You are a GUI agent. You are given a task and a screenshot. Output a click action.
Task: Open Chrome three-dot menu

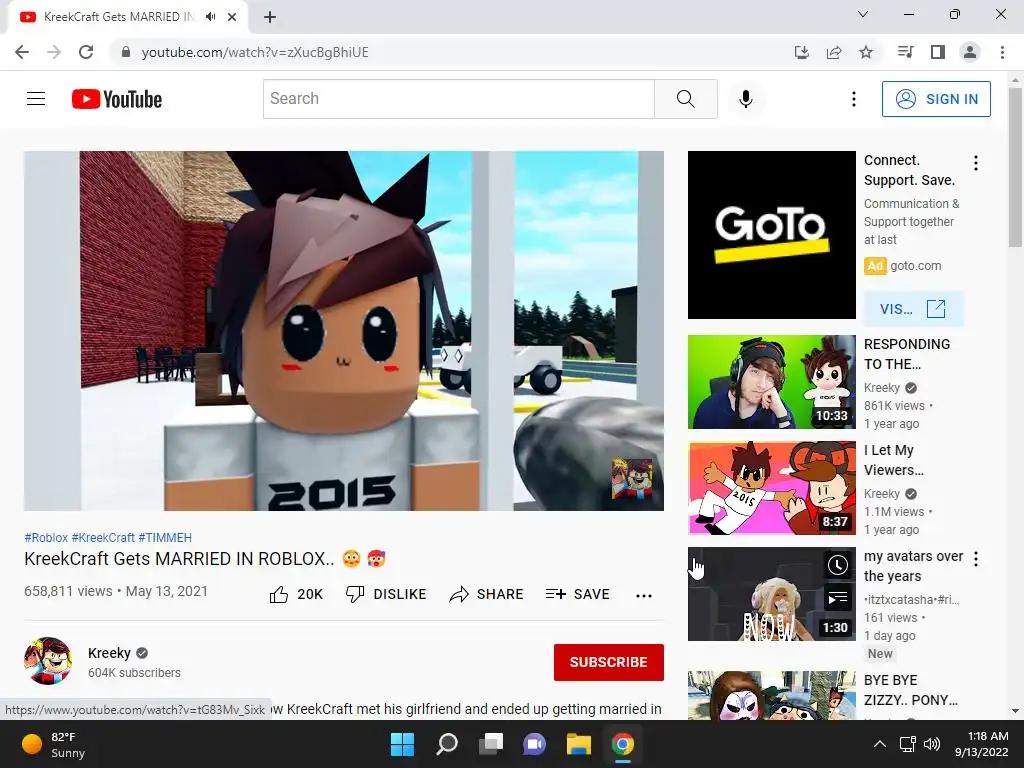(x=1002, y=52)
